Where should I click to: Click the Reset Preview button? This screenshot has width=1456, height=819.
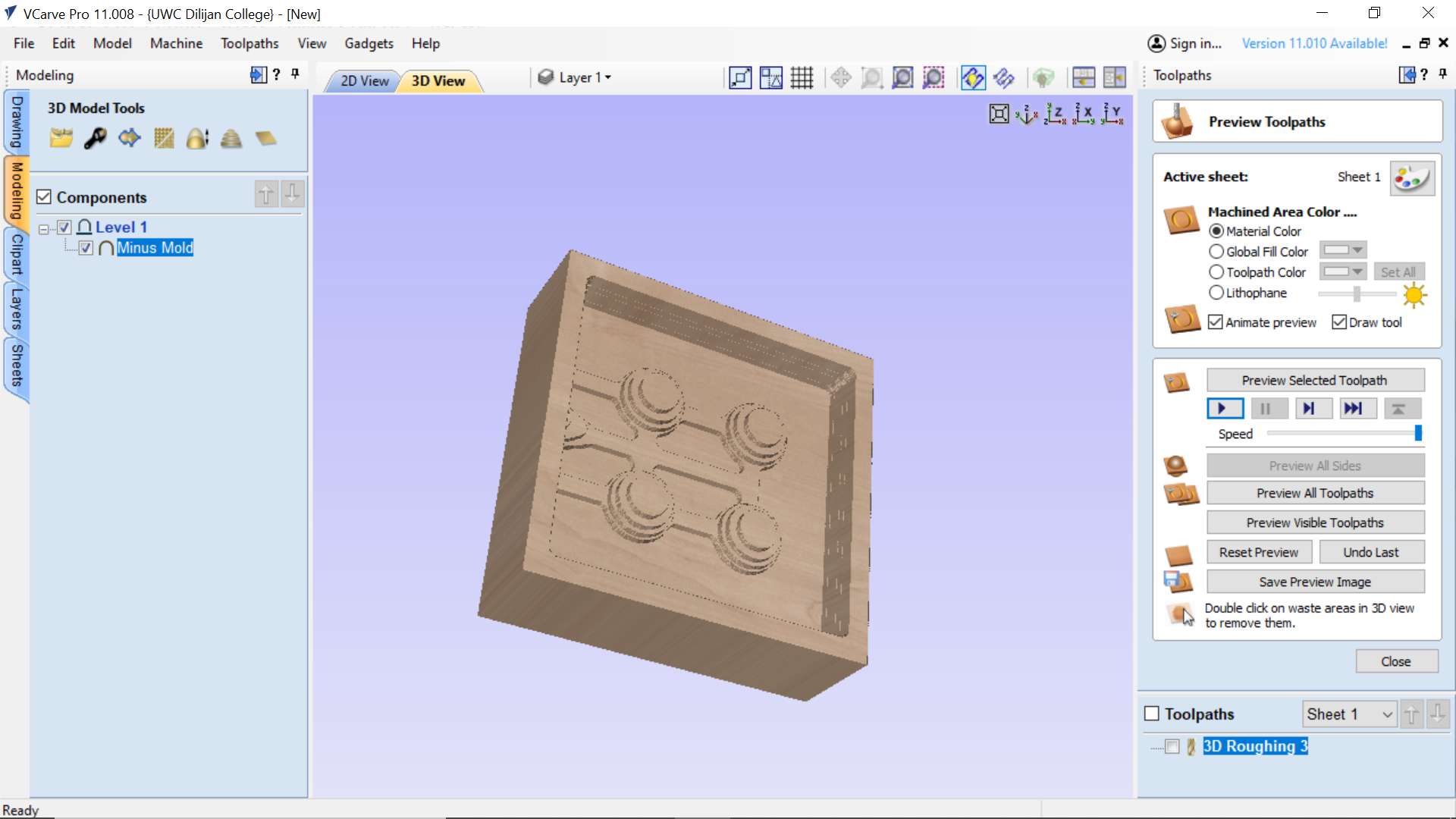[x=1258, y=552]
